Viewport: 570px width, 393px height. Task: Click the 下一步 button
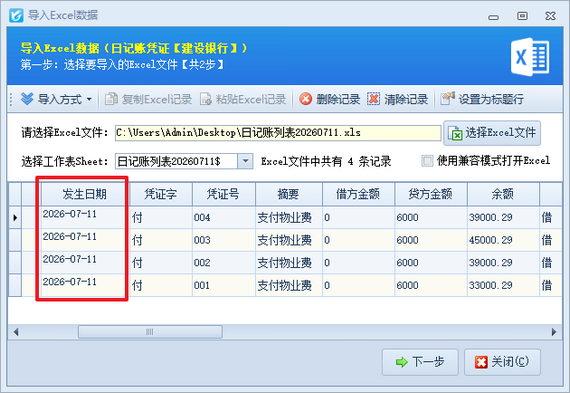point(420,362)
